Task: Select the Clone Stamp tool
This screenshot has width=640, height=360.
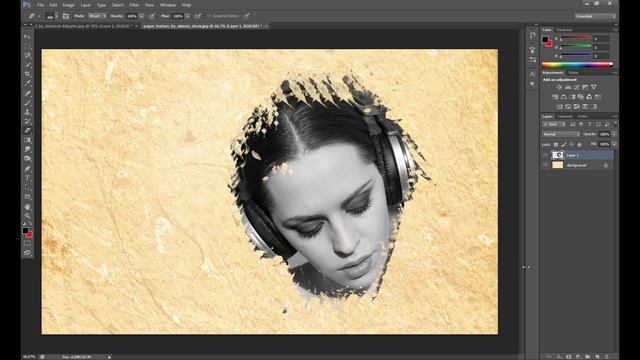Action: click(28, 112)
